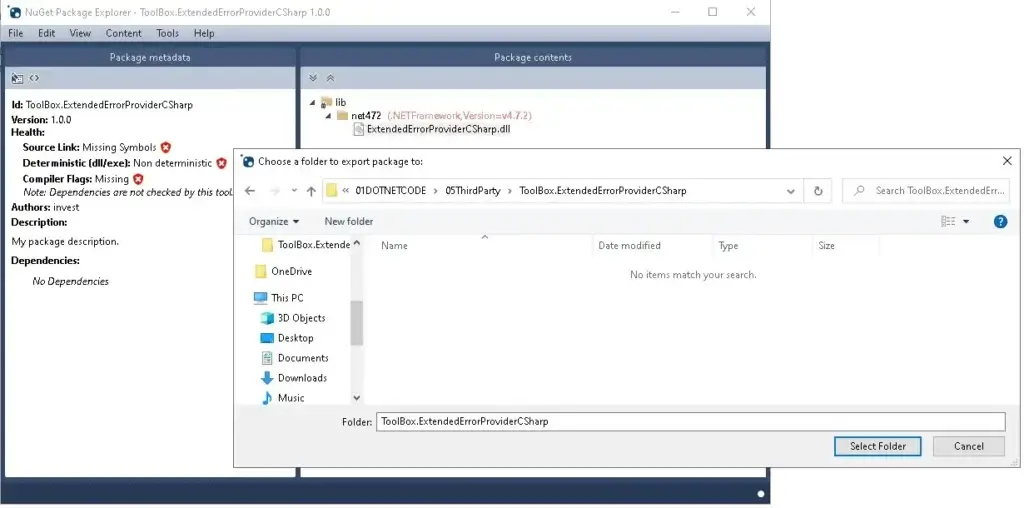
Task: Click the view metadata source icon
Action: pyautogui.click(x=34, y=78)
